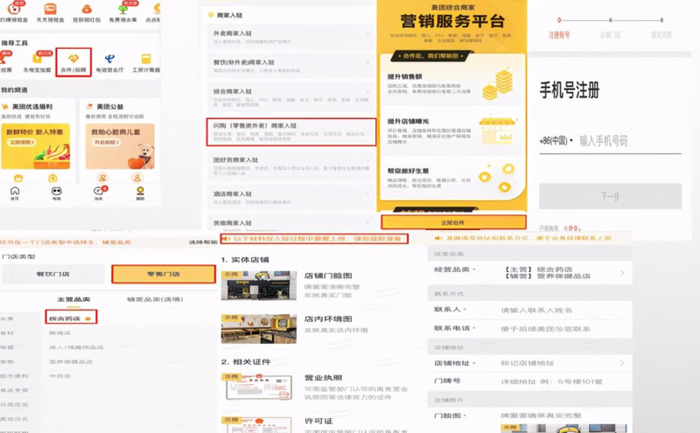Open the 经营品类 selection row chevron
Image resolution: width=700 pixels, height=433 pixels.
(622, 273)
